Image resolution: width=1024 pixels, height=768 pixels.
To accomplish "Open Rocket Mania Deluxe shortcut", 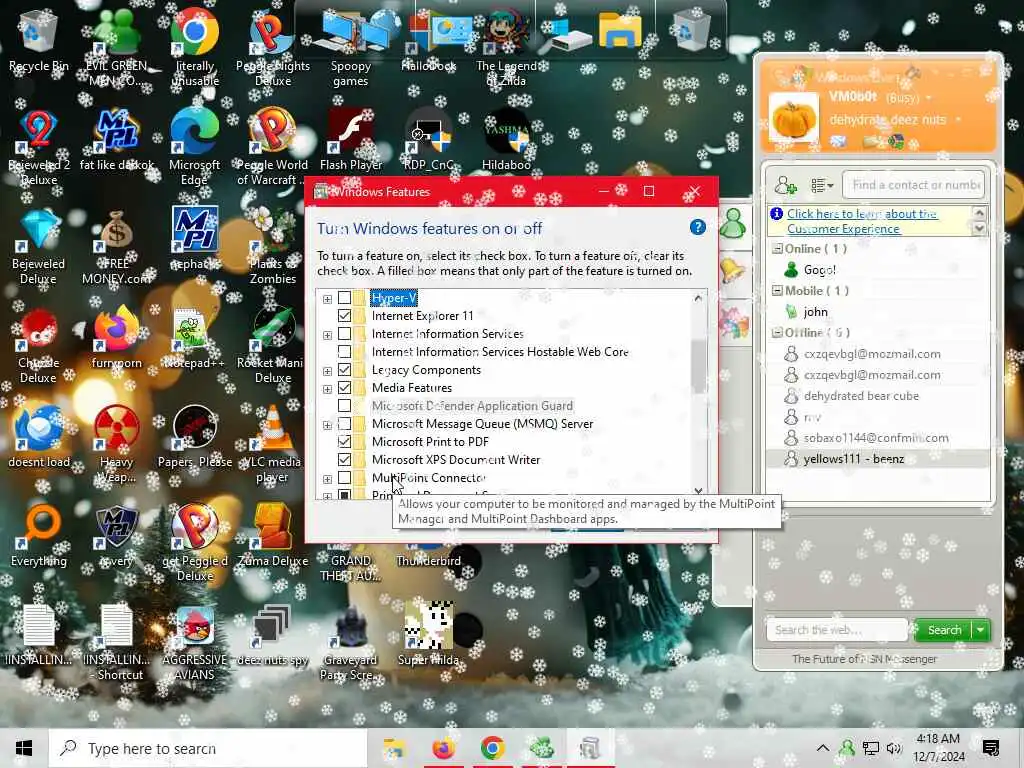I will pos(272,345).
